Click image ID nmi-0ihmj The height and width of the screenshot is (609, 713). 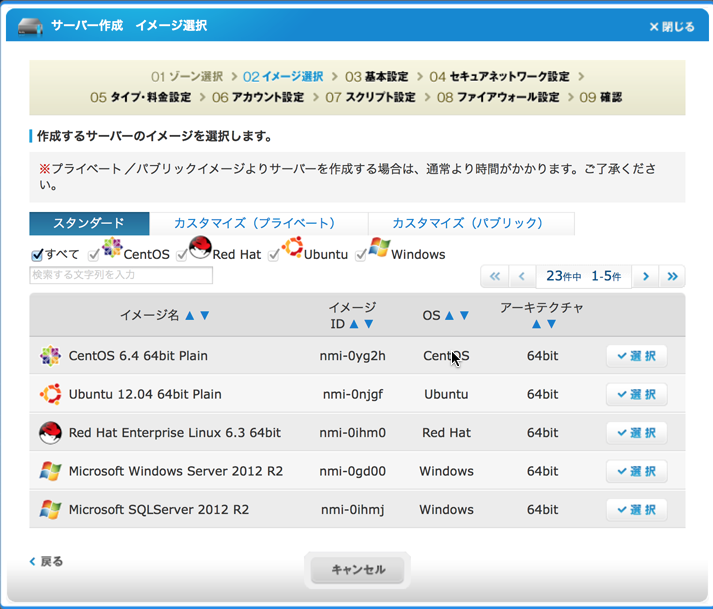352,509
